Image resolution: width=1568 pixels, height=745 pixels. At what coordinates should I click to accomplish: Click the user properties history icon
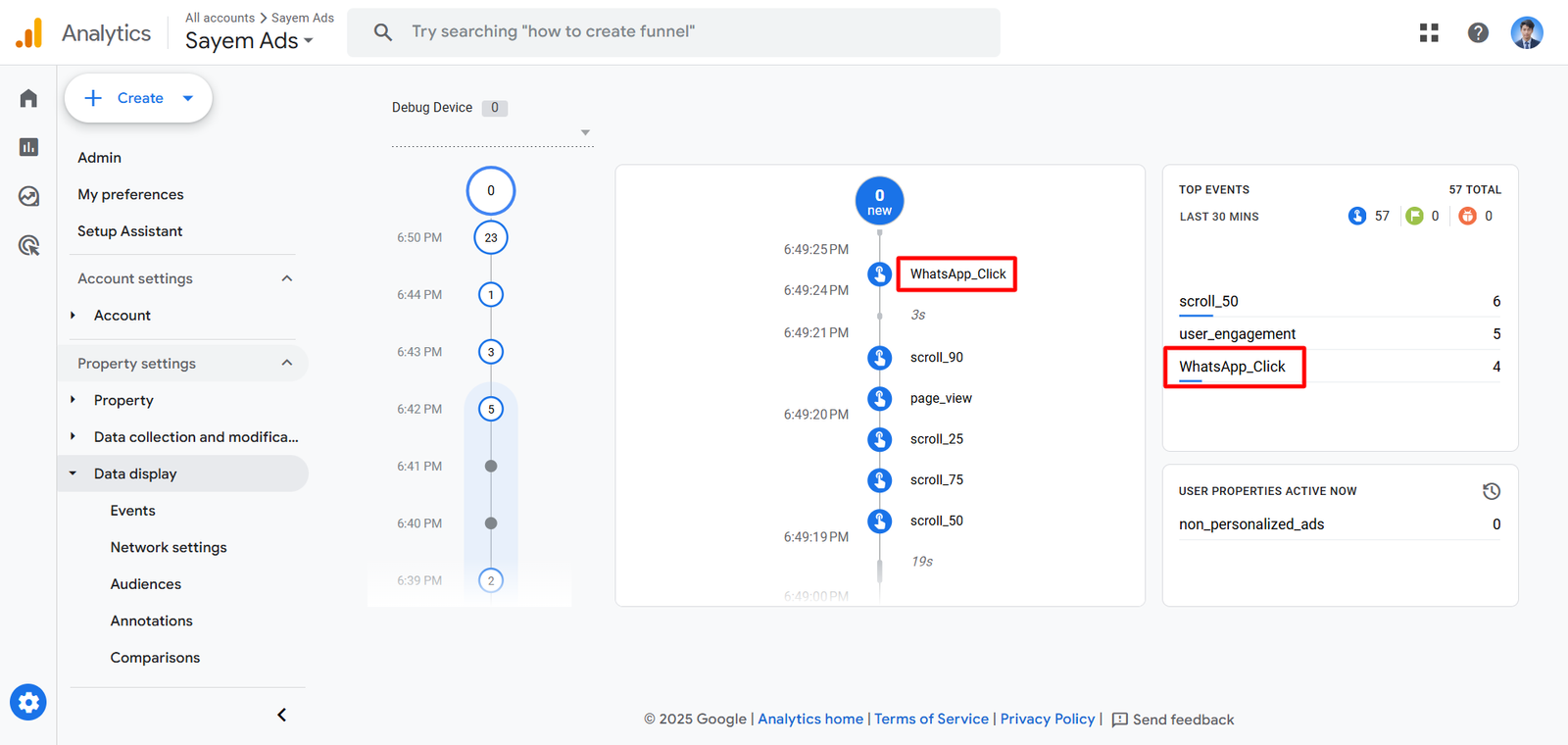click(x=1491, y=491)
